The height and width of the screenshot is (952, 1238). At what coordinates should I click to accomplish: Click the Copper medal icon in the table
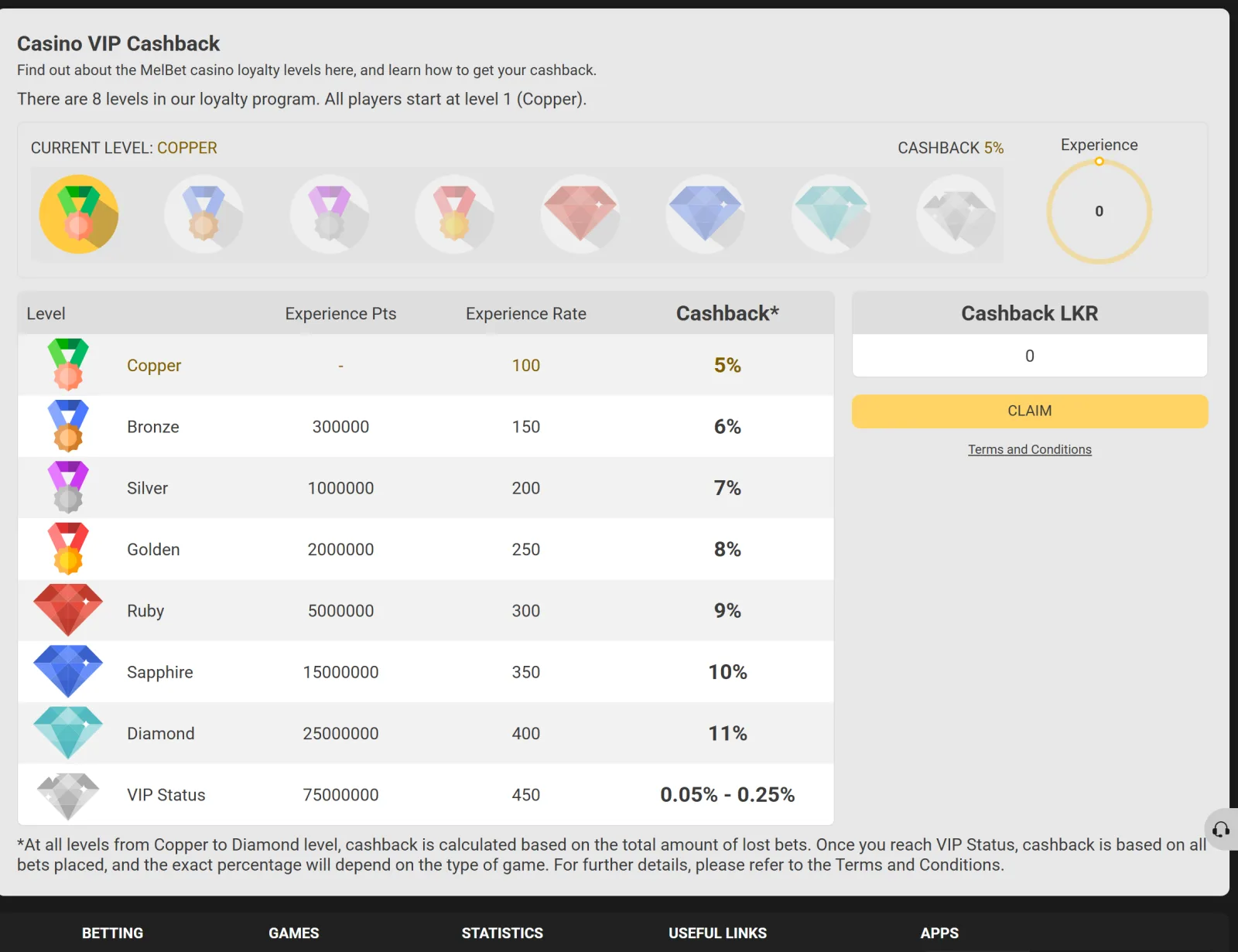(68, 364)
